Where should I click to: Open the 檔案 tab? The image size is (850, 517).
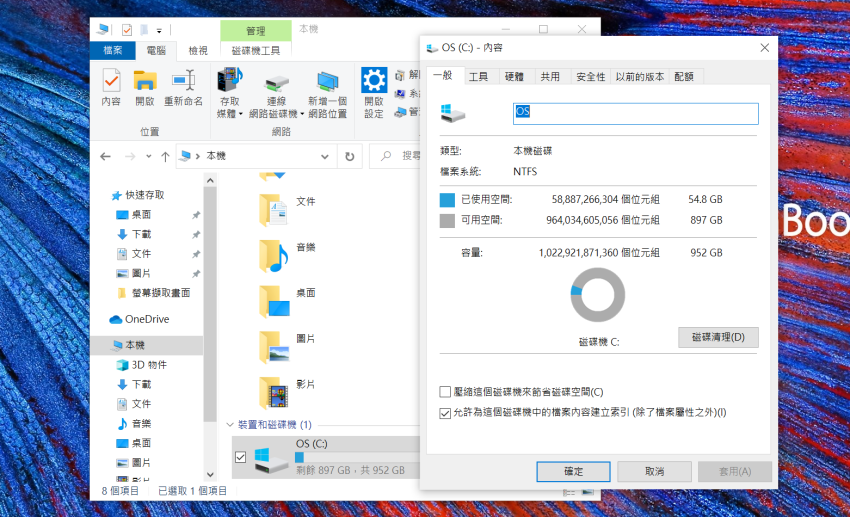(x=112, y=50)
